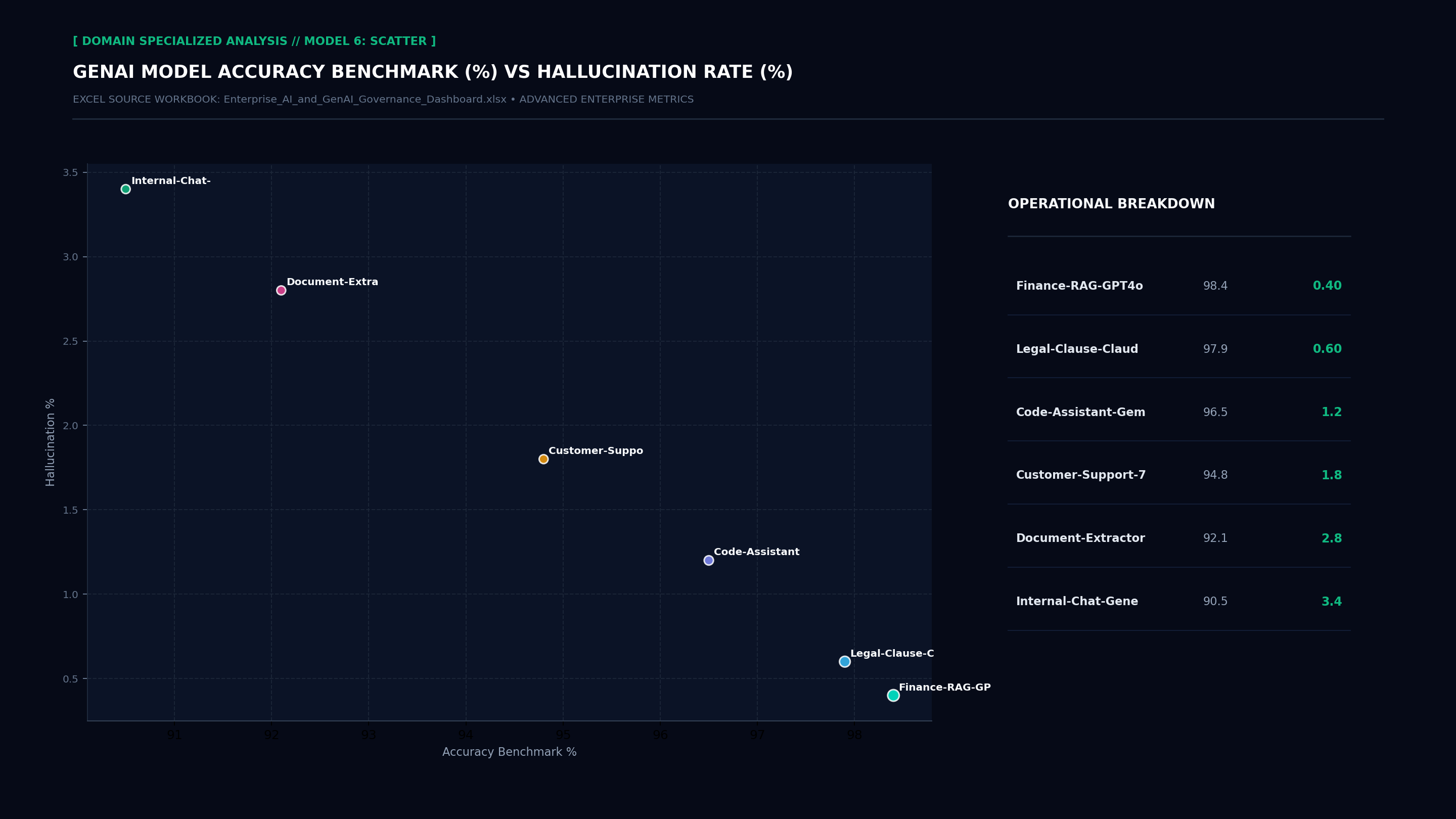Select Customer-Support-7 row name
This screenshot has height=819, width=1456.
1081,475
